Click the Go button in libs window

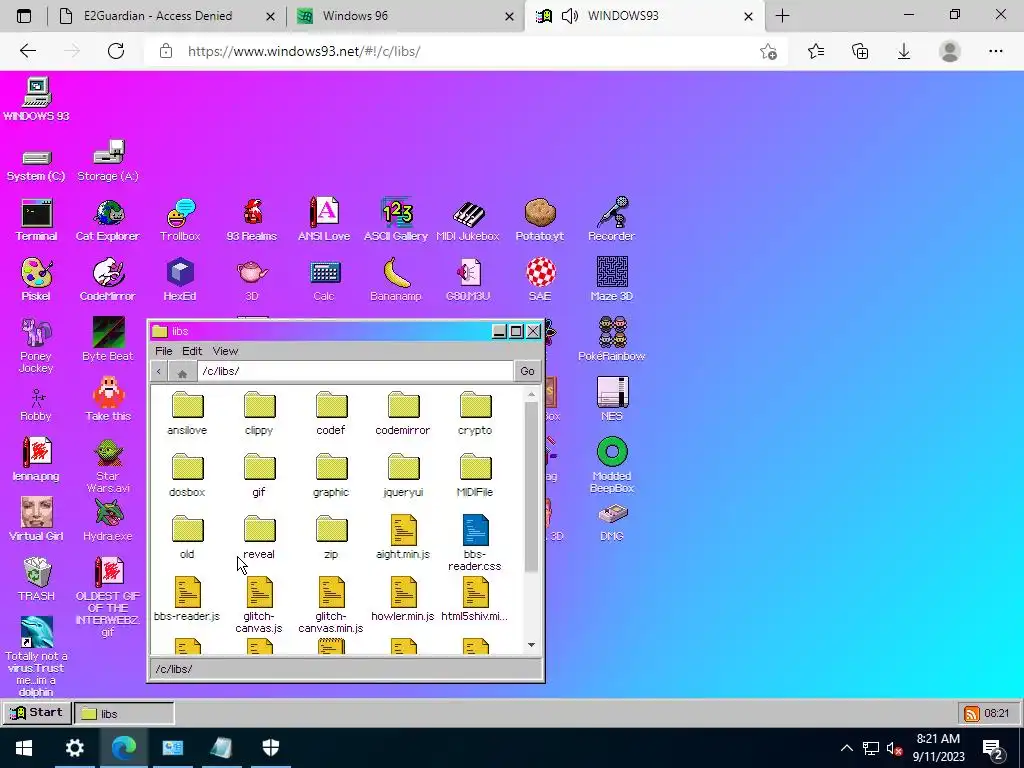(x=527, y=371)
